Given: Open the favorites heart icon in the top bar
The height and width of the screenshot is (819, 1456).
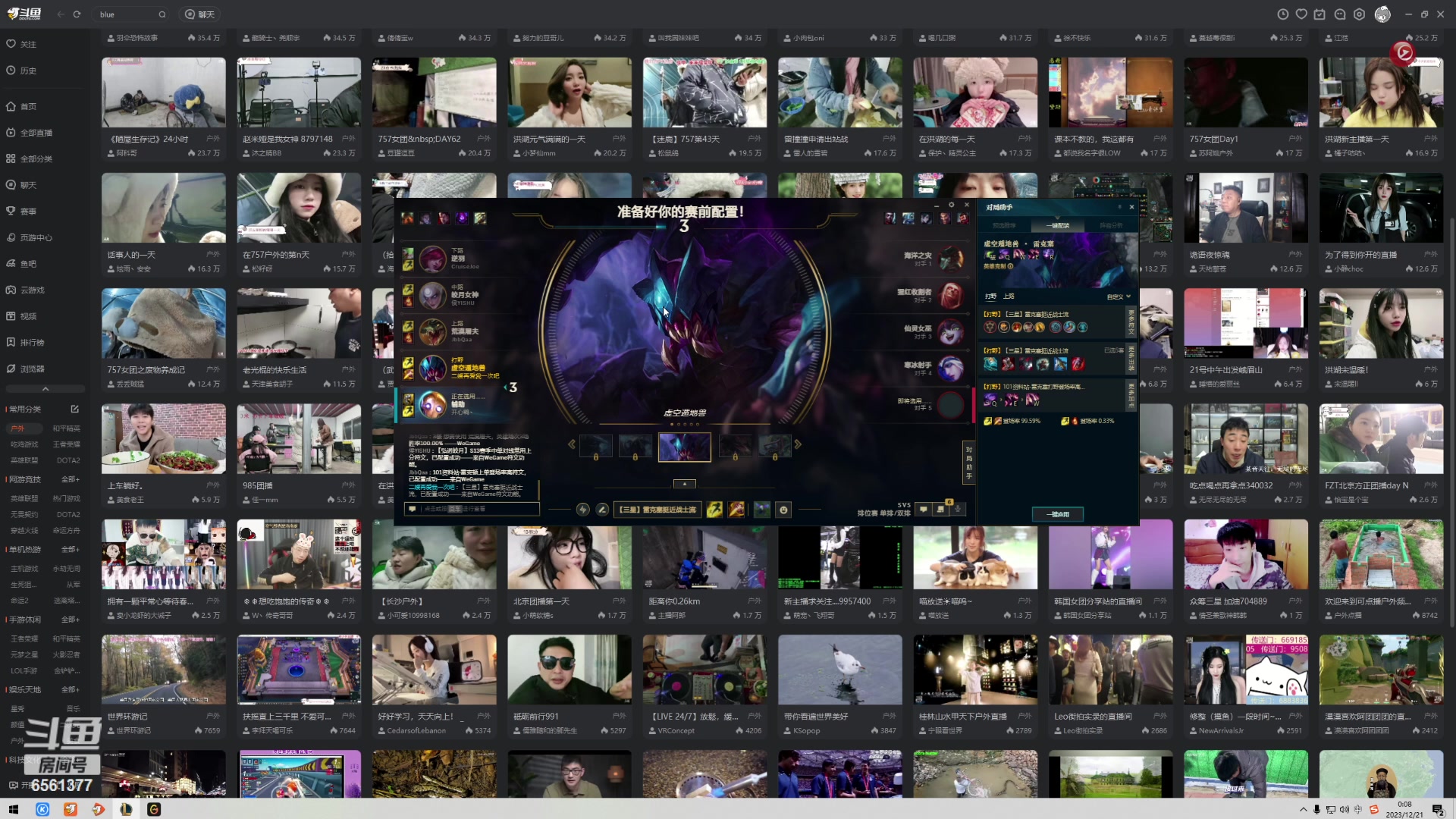Looking at the screenshot, I should pos(1301,14).
